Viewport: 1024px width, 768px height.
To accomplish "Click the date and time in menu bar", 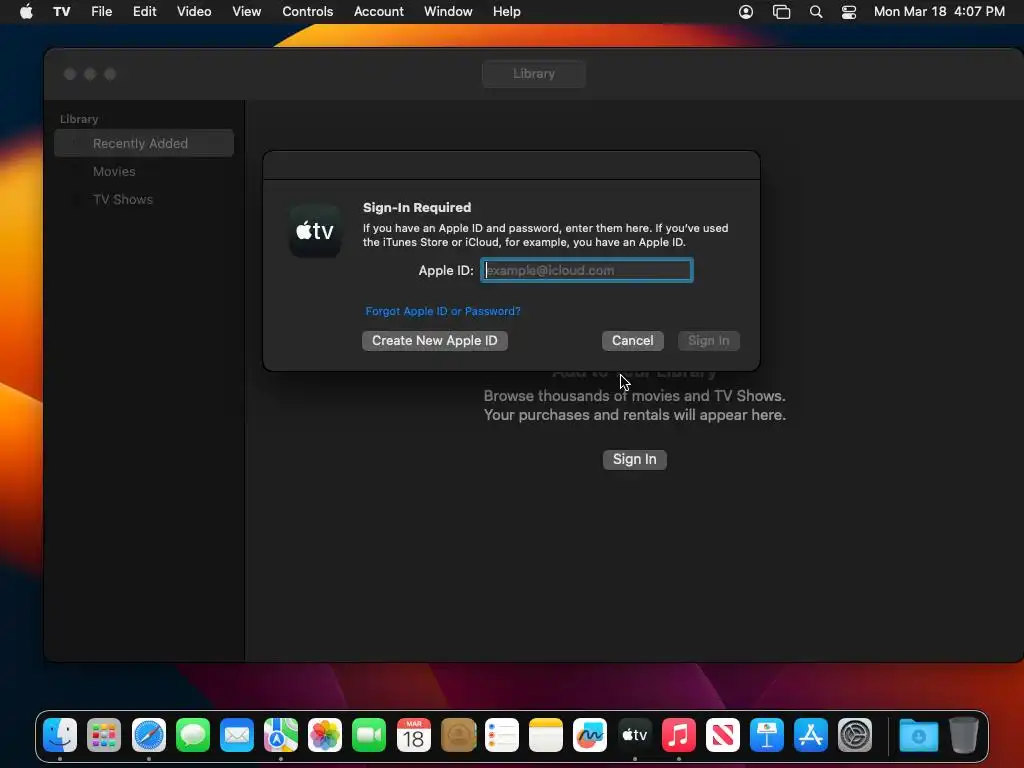I will coord(939,11).
